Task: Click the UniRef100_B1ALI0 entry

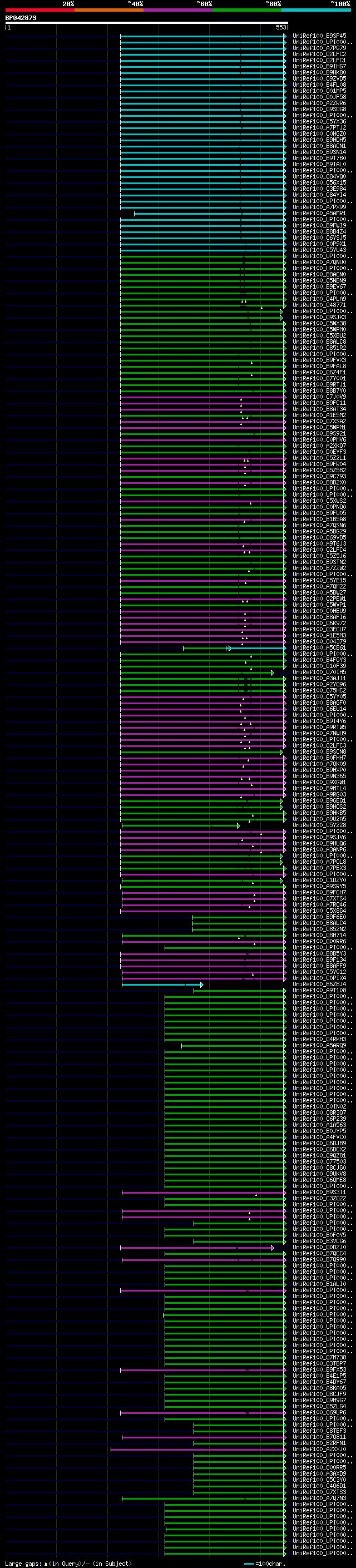Action: click(x=319, y=1285)
